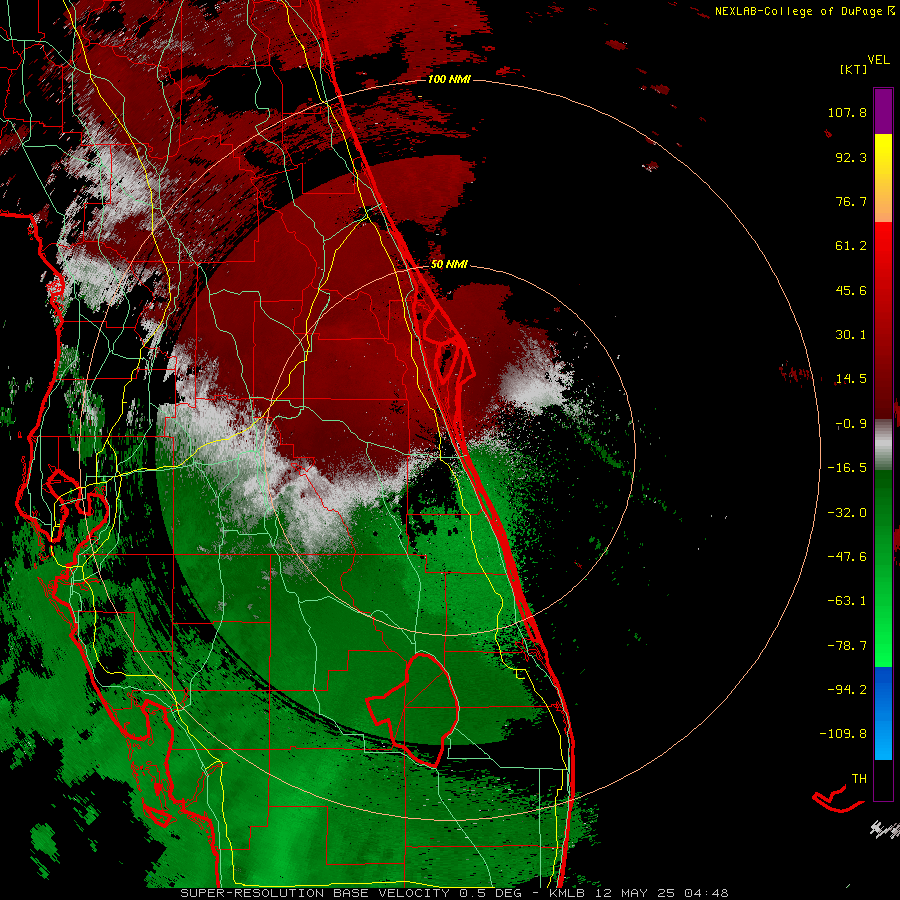Click the -47.6 velocity scale label

[847, 557]
